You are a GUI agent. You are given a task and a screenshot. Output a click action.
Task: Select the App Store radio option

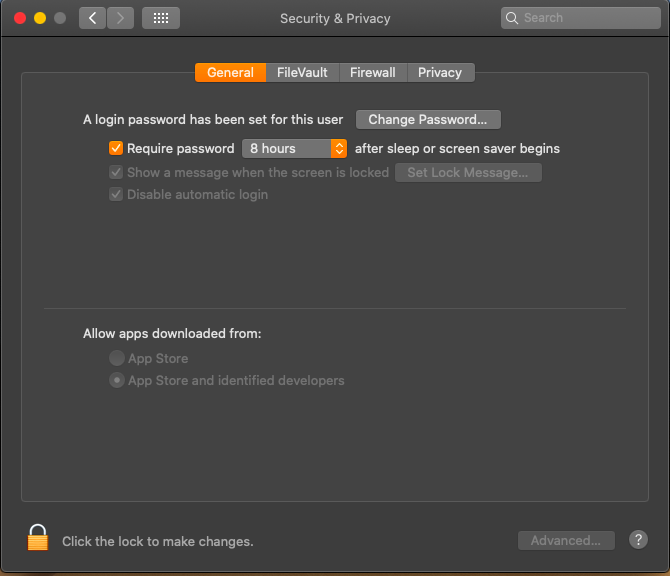click(x=117, y=358)
